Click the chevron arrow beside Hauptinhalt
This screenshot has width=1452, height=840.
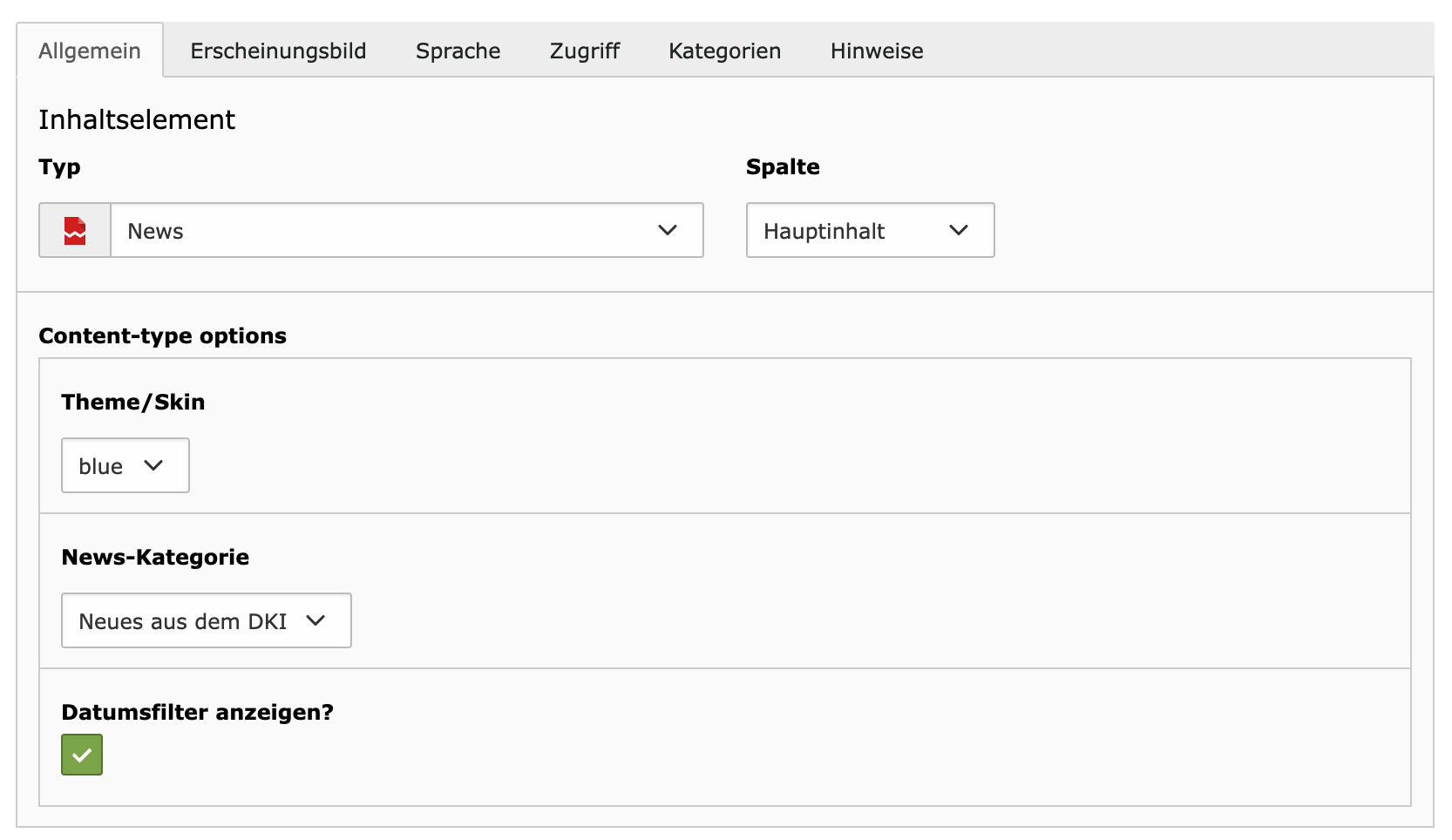click(x=959, y=231)
